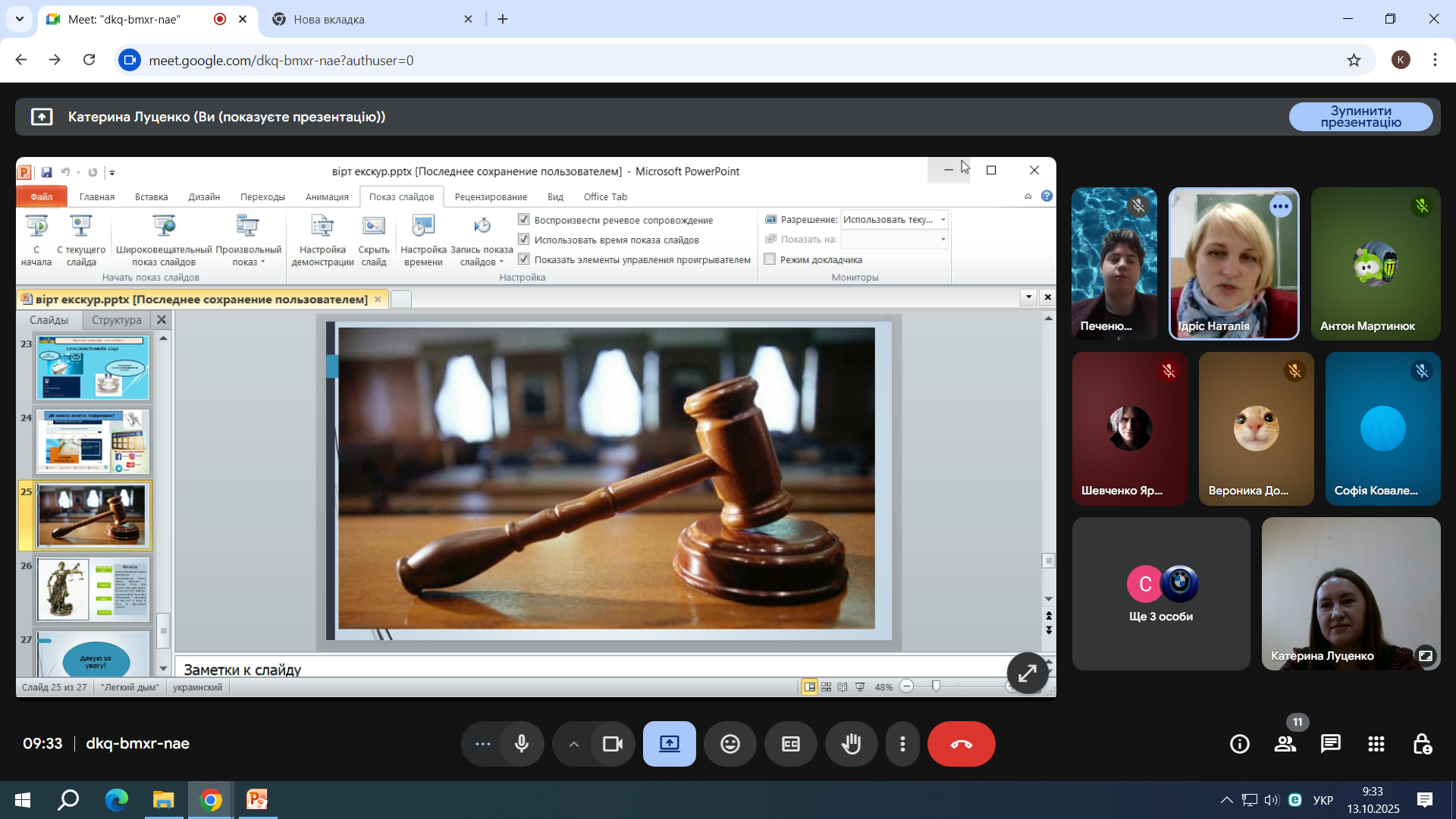Enable 'Режим докладчика' checkbox
The height and width of the screenshot is (819, 1456).
[770, 259]
